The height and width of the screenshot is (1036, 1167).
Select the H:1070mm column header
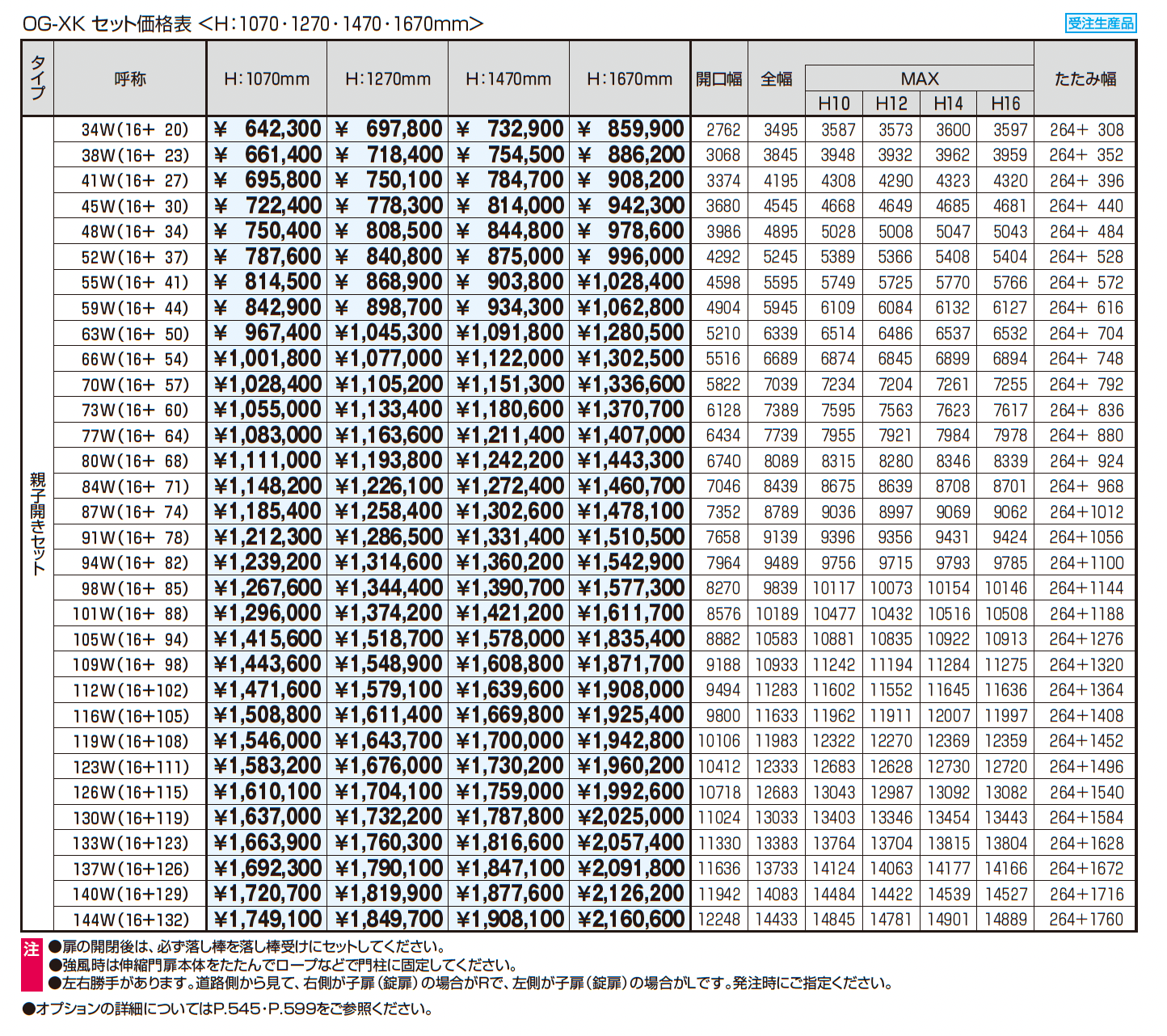coord(267,79)
